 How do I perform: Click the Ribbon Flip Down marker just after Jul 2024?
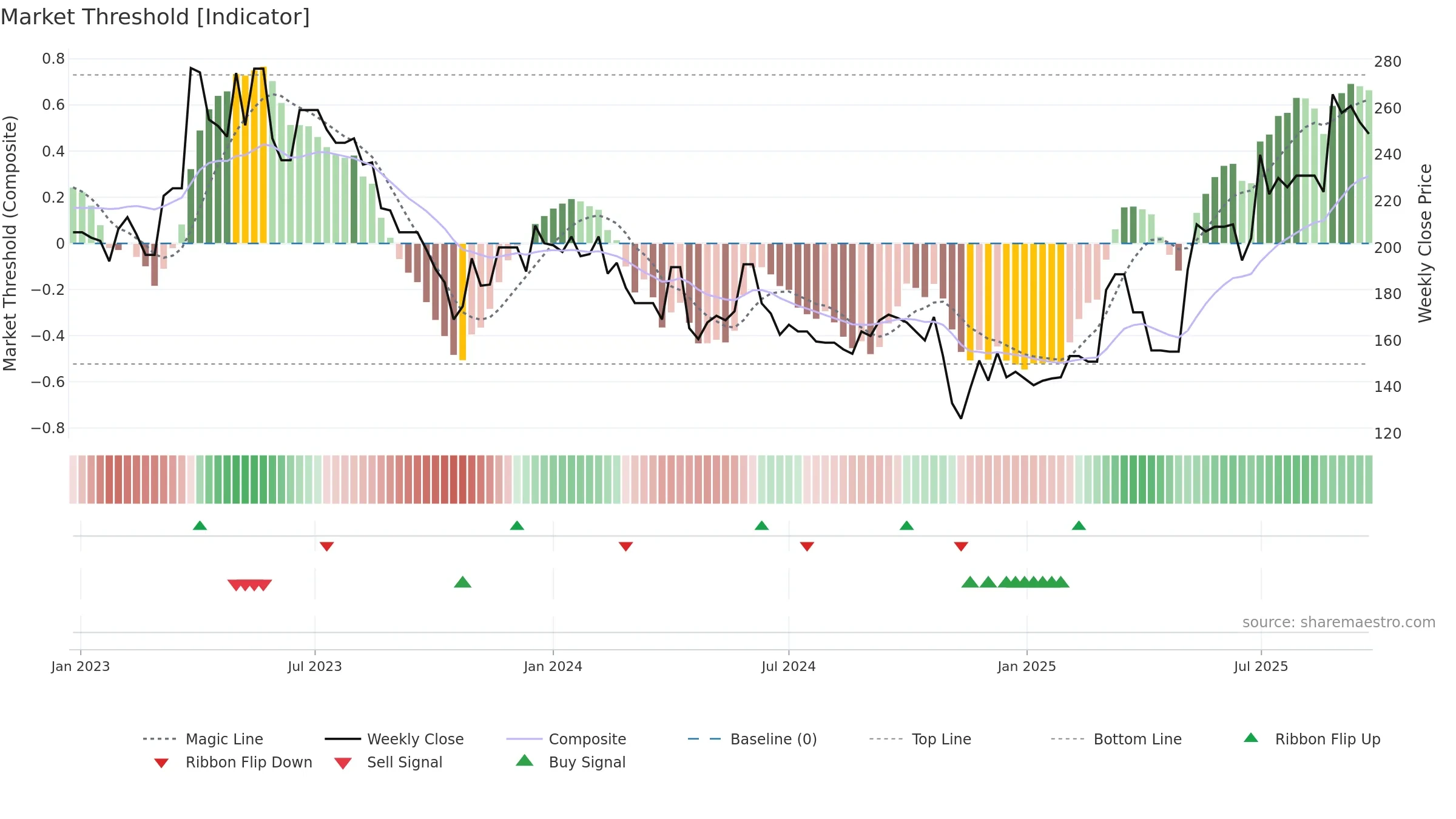coord(807,547)
